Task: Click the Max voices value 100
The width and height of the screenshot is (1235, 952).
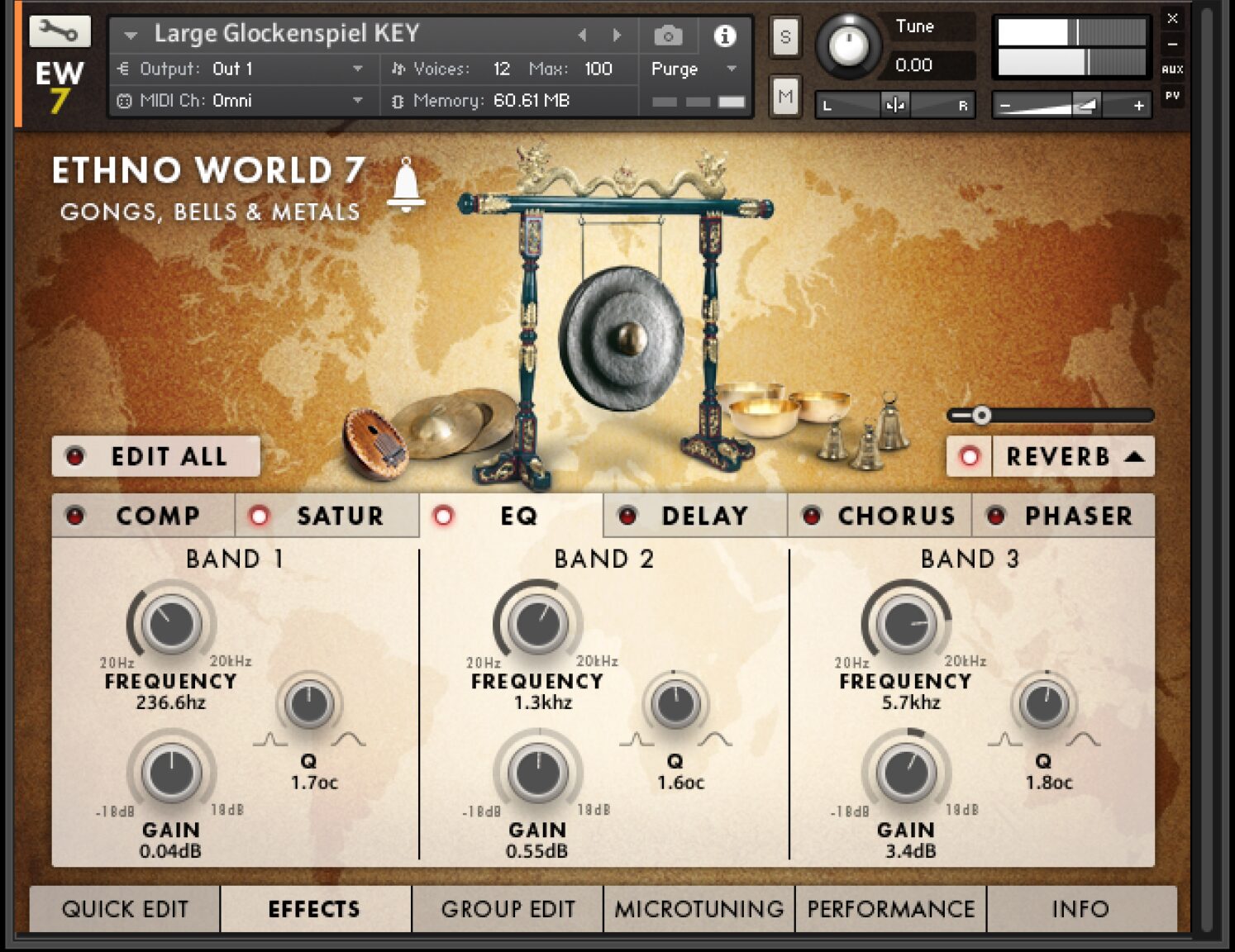Action: click(598, 69)
